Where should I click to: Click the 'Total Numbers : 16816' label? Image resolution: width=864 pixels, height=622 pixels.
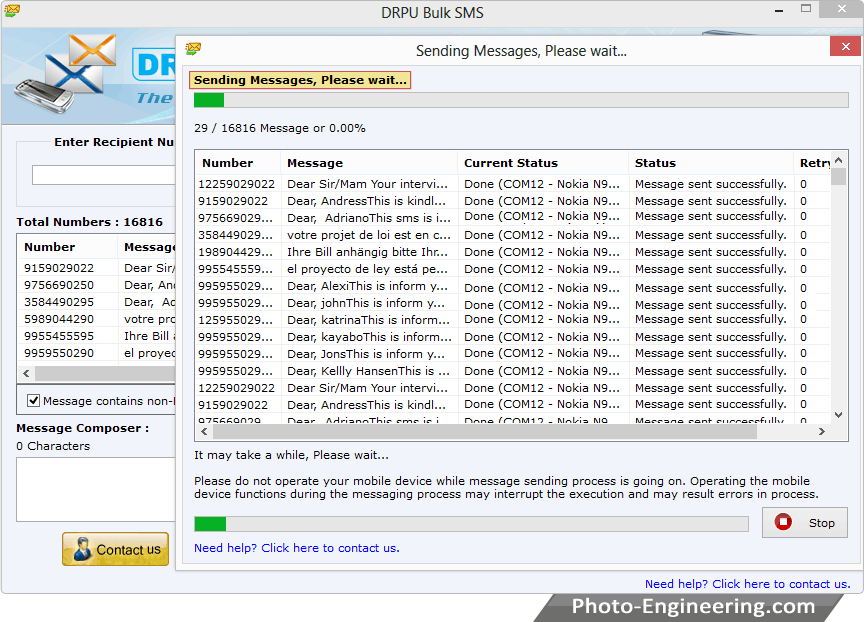click(89, 221)
